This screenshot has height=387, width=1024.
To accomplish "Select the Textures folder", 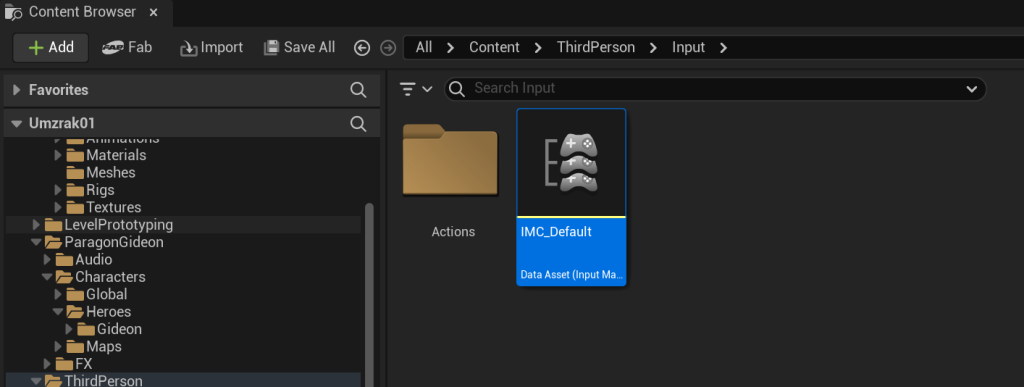I will pos(104,208).
